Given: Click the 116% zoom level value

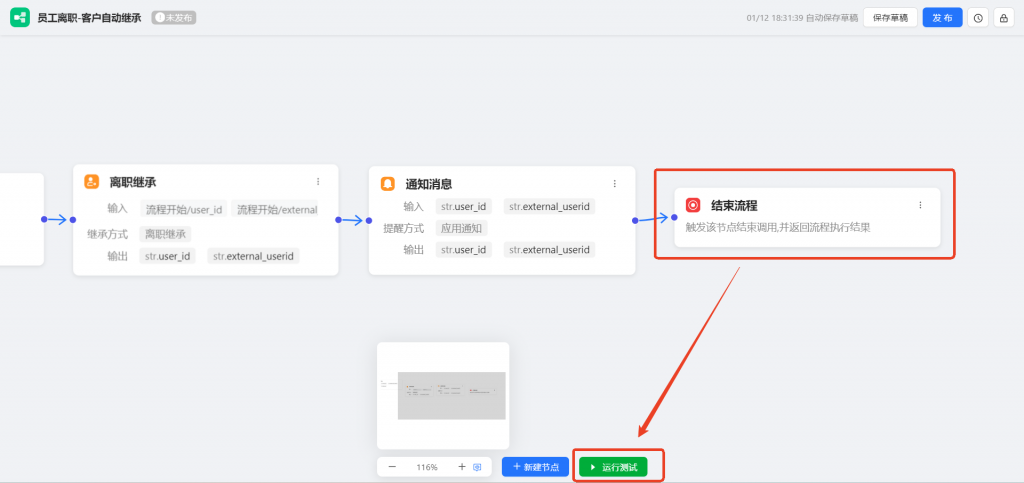Looking at the screenshot, I should click(x=427, y=467).
